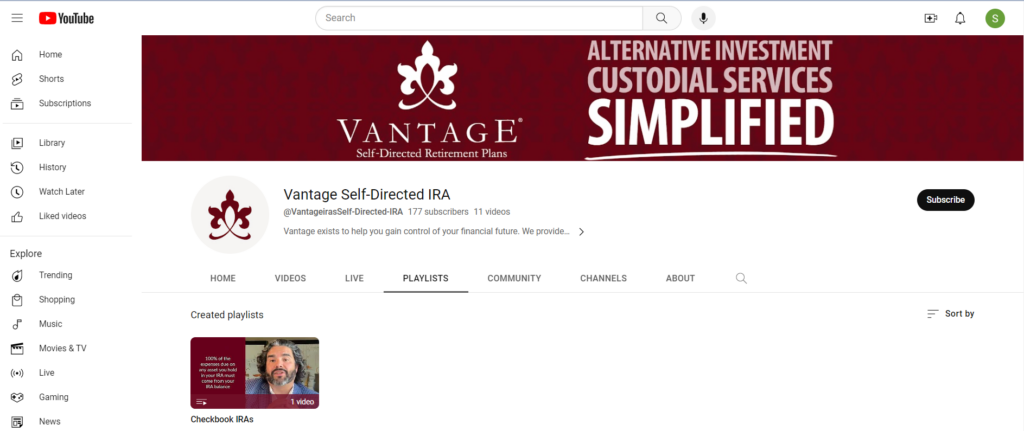The width and height of the screenshot is (1024, 431).
Task: Open the ABOUT tab
Action: pos(680,278)
